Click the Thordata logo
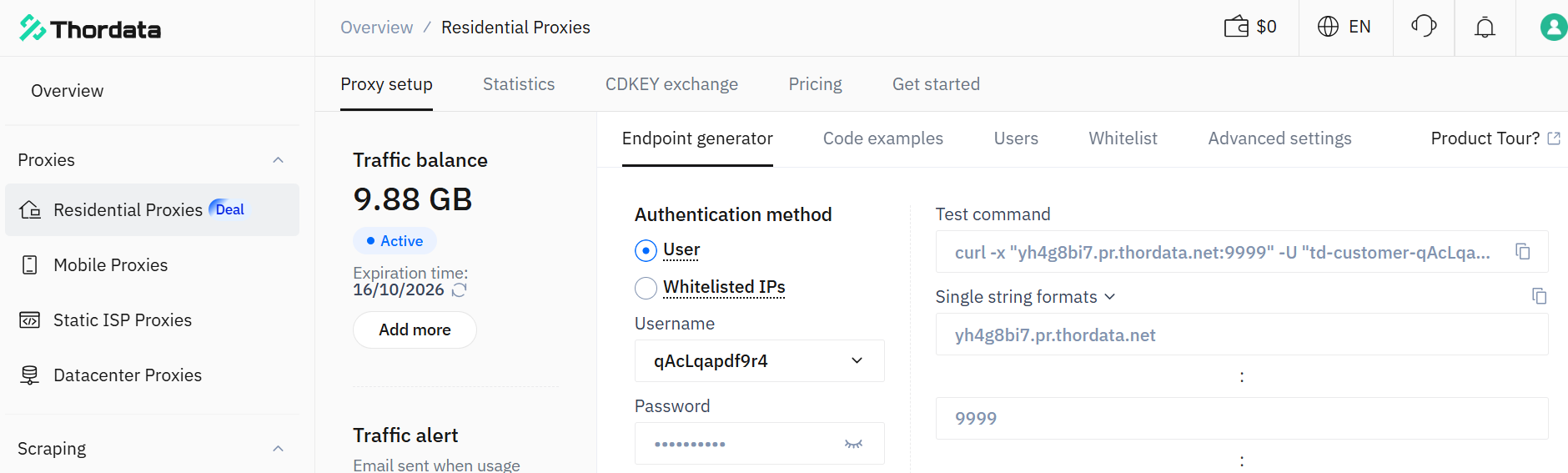 pos(90,28)
